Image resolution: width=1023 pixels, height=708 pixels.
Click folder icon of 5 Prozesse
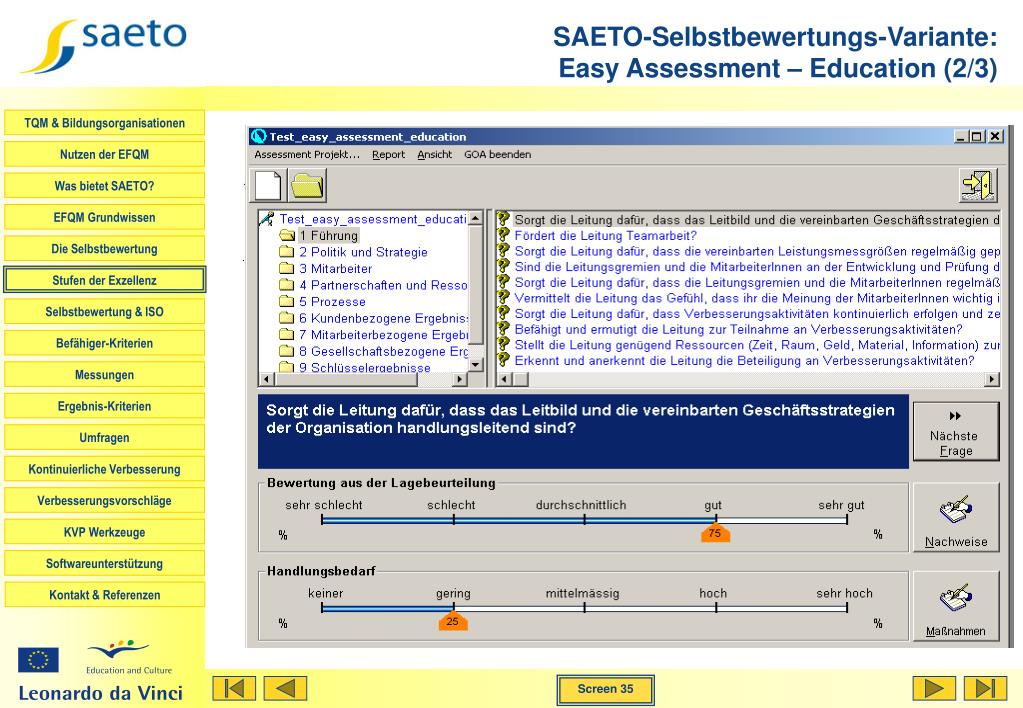287,301
